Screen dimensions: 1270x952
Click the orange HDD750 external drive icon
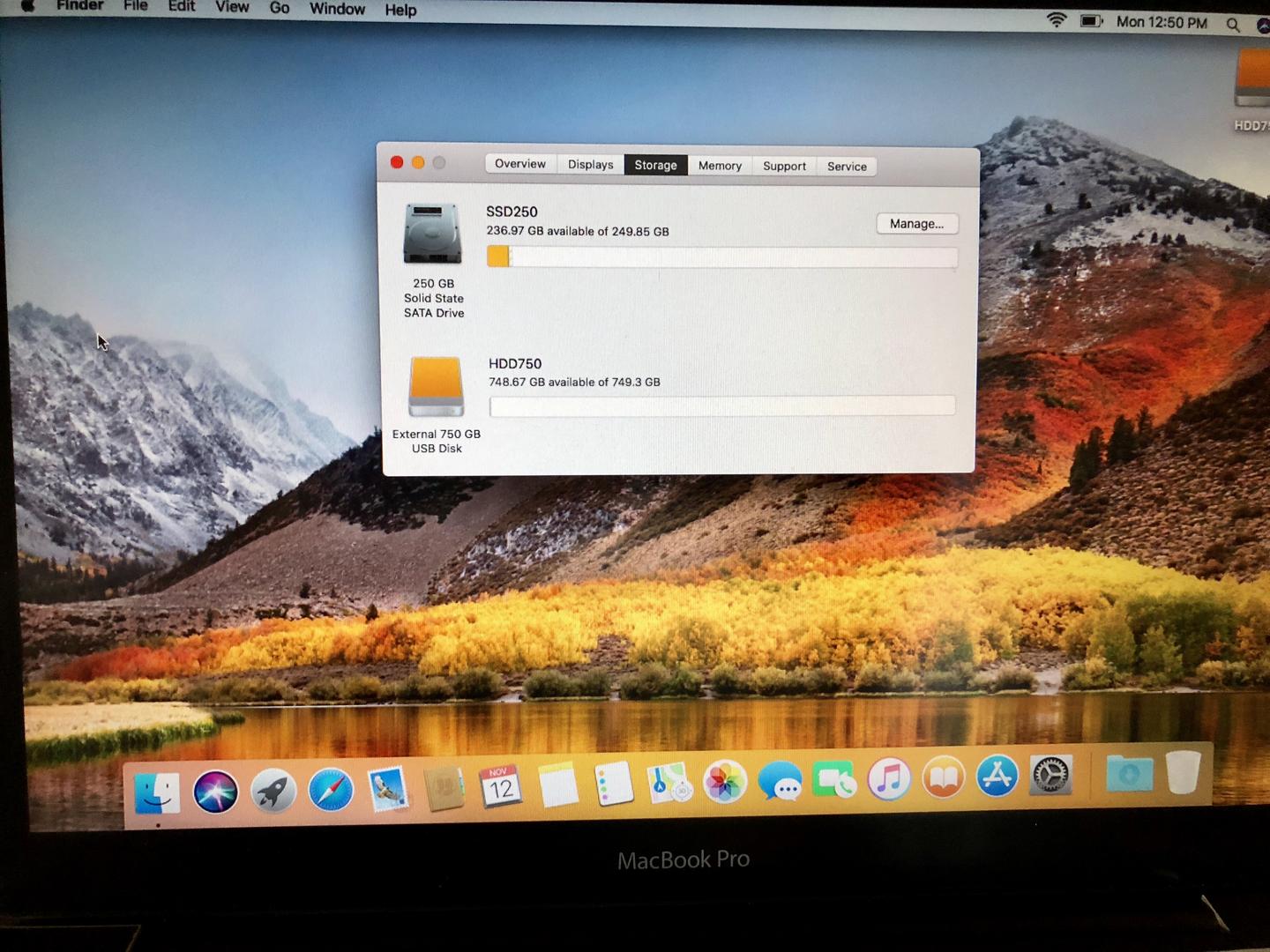tap(436, 386)
